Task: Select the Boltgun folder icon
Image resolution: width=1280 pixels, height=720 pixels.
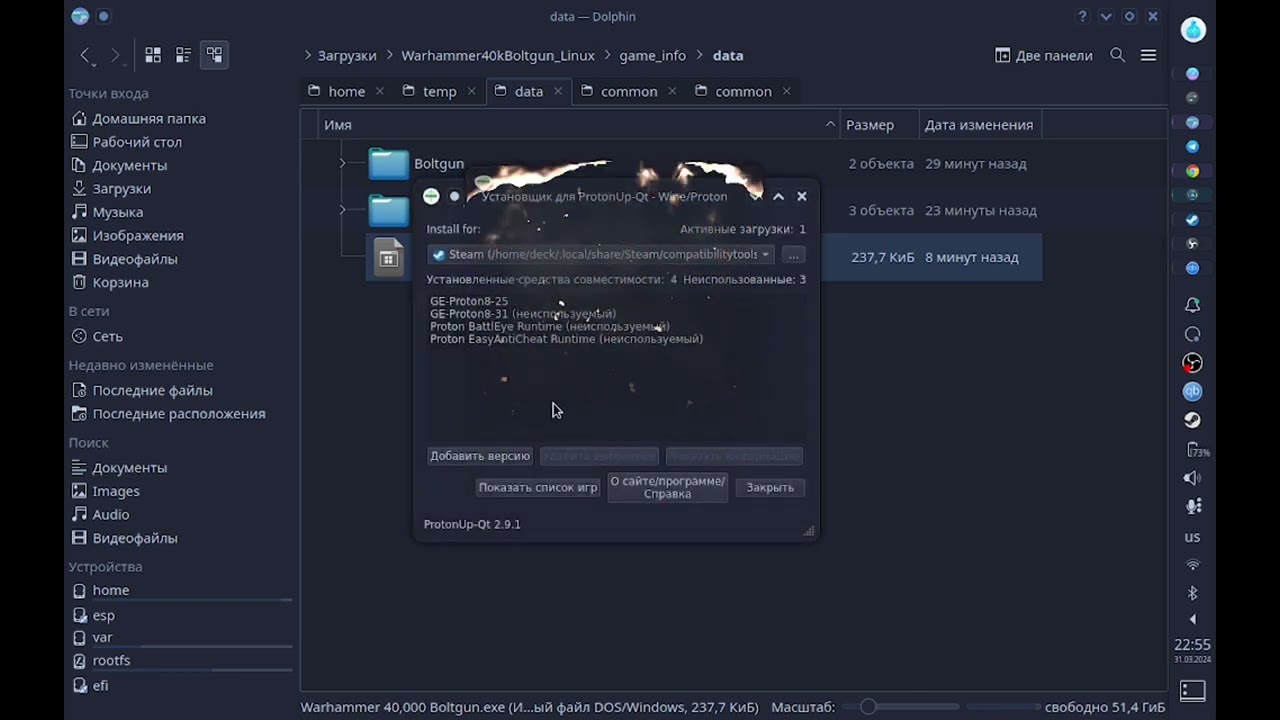Action: click(388, 163)
